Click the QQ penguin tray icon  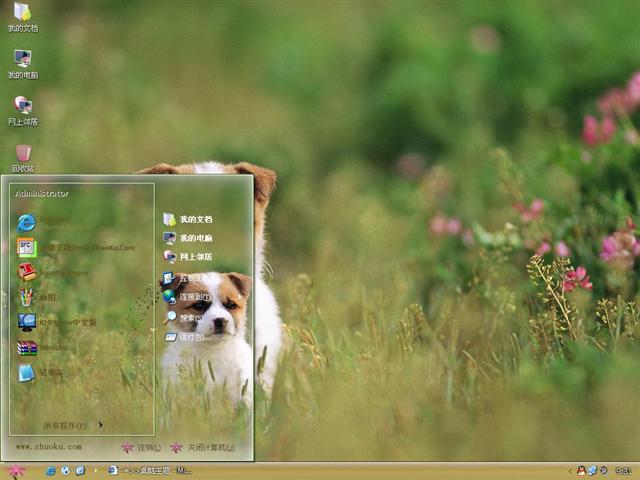(x=581, y=471)
